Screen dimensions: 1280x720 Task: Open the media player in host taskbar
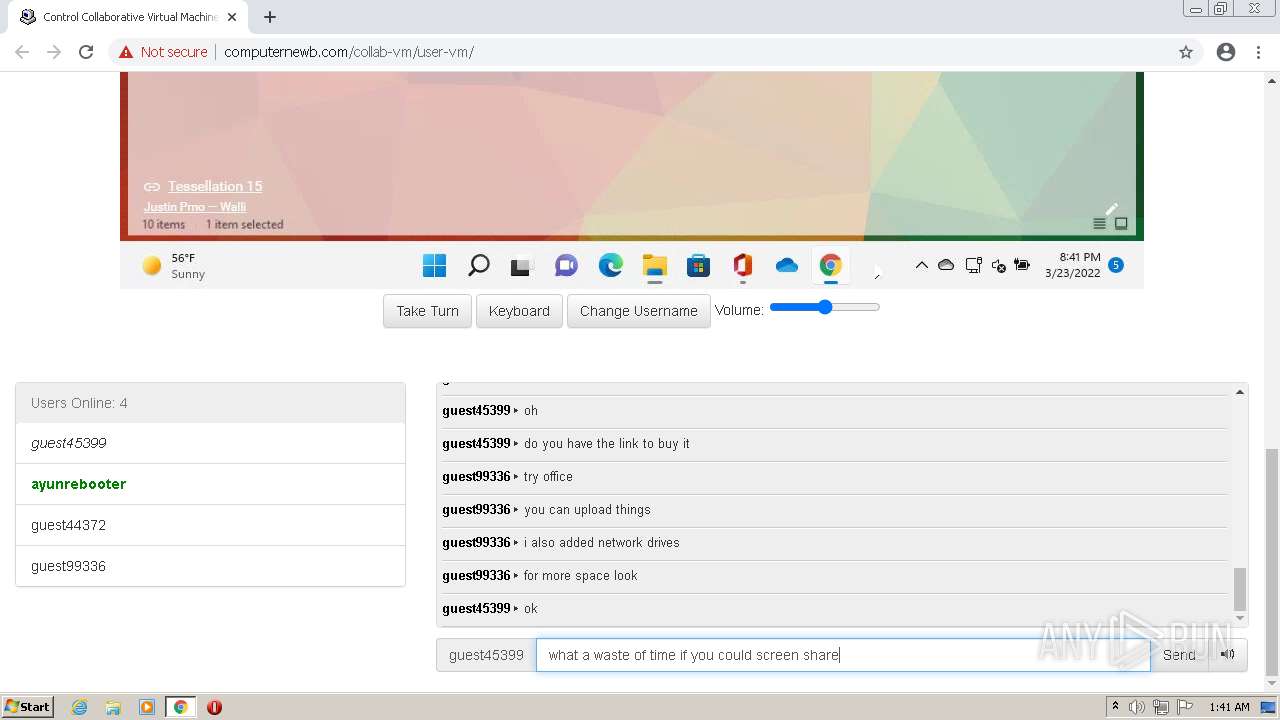pyautogui.click(x=147, y=707)
